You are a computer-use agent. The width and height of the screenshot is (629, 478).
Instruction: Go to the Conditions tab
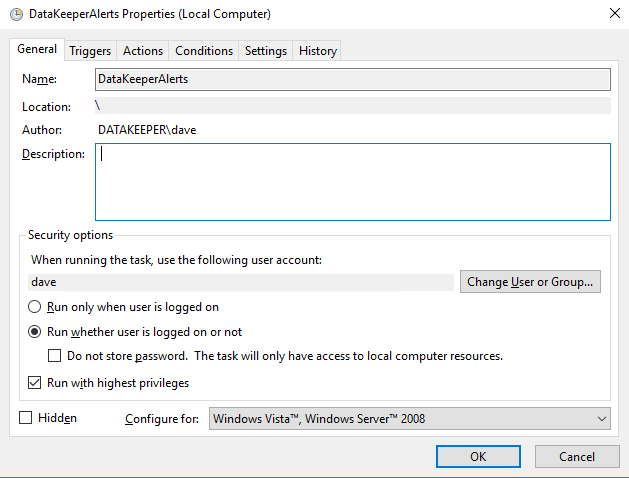pos(204,51)
